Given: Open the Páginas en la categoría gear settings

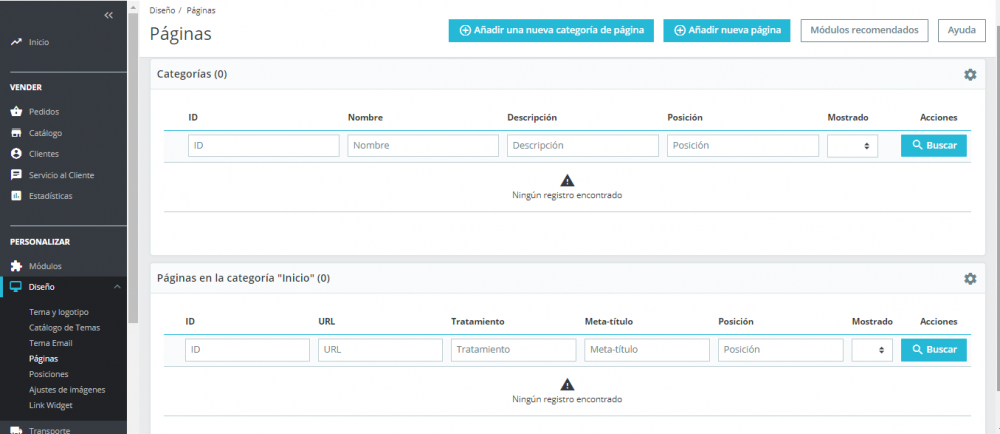Looking at the screenshot, I should pos(969,279).
